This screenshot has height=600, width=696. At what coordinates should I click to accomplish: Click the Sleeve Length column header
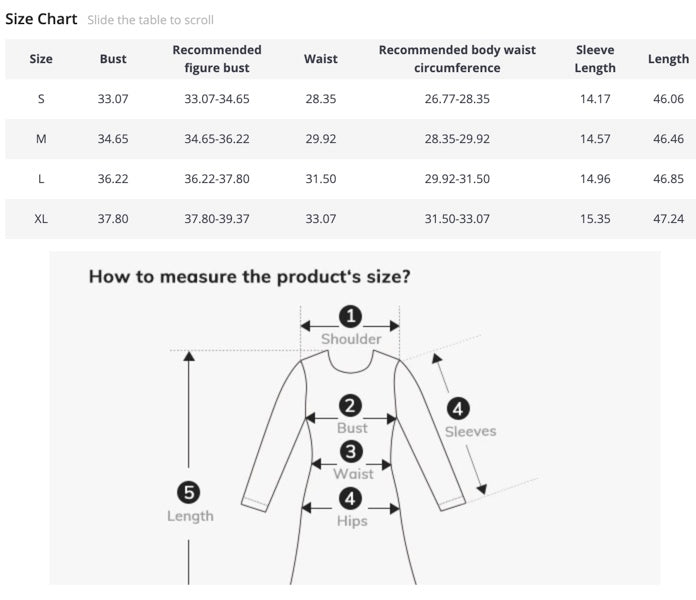point(595,59)
